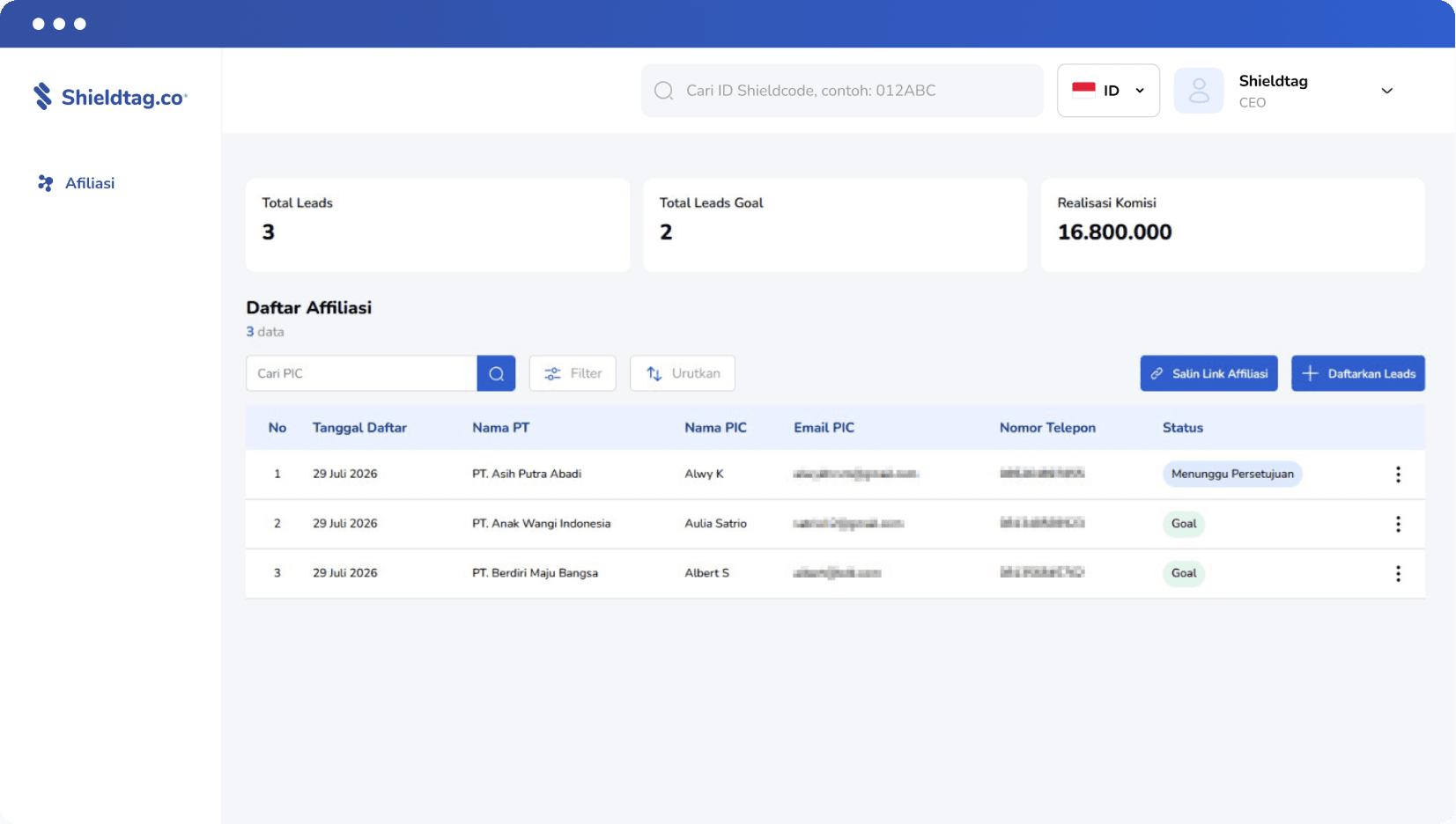Image resolution: width=1456 pixels, height=824 pixels.
Task: Click the Daftar Affiliasi heading
Action: (309, 307)
